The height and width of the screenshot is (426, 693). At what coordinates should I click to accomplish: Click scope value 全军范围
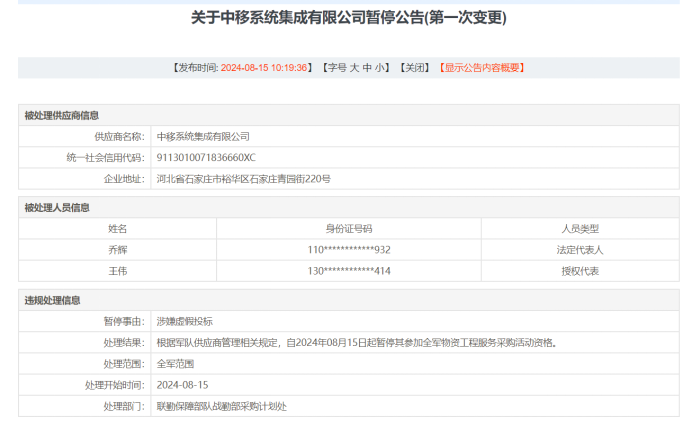click(175, 364)
